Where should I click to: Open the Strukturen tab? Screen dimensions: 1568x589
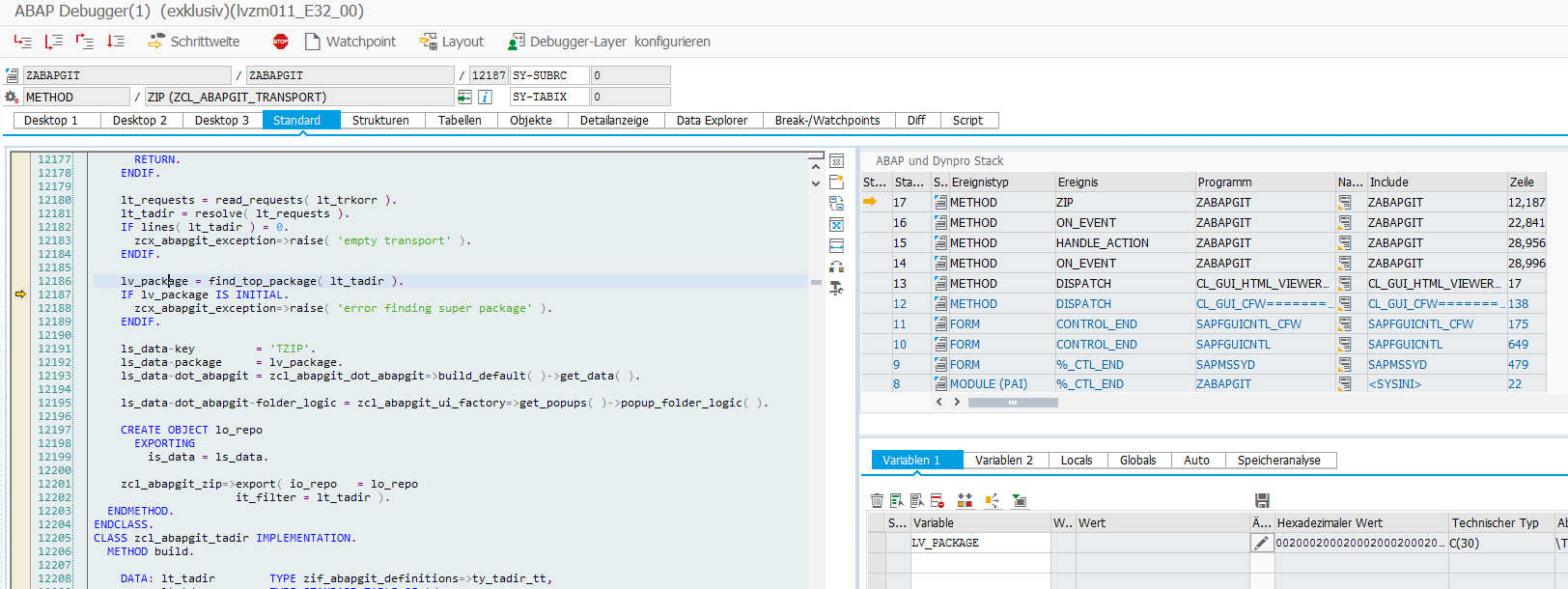click(380, 121)
